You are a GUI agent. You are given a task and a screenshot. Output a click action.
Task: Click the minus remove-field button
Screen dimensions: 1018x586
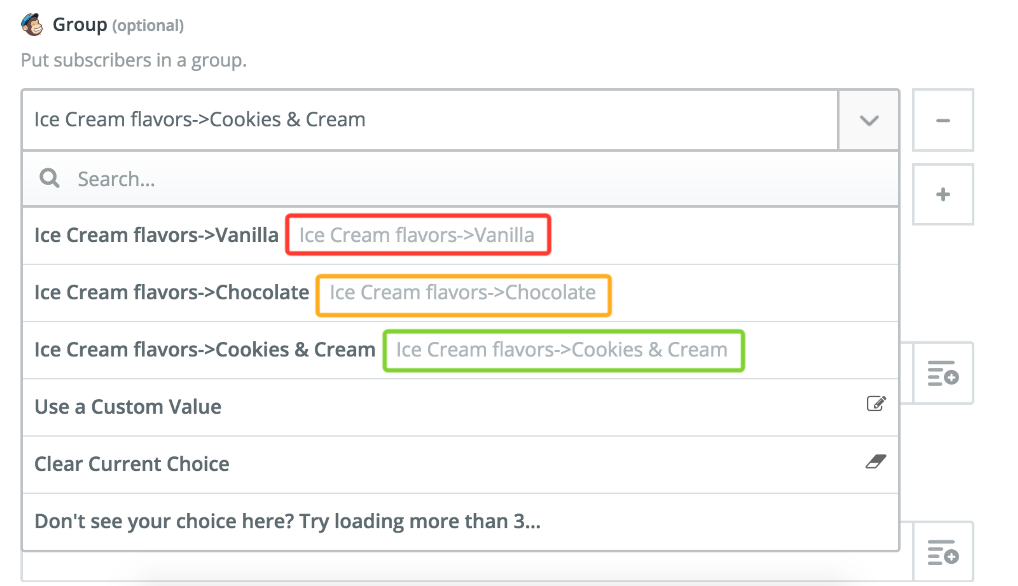tap(943, 120)
